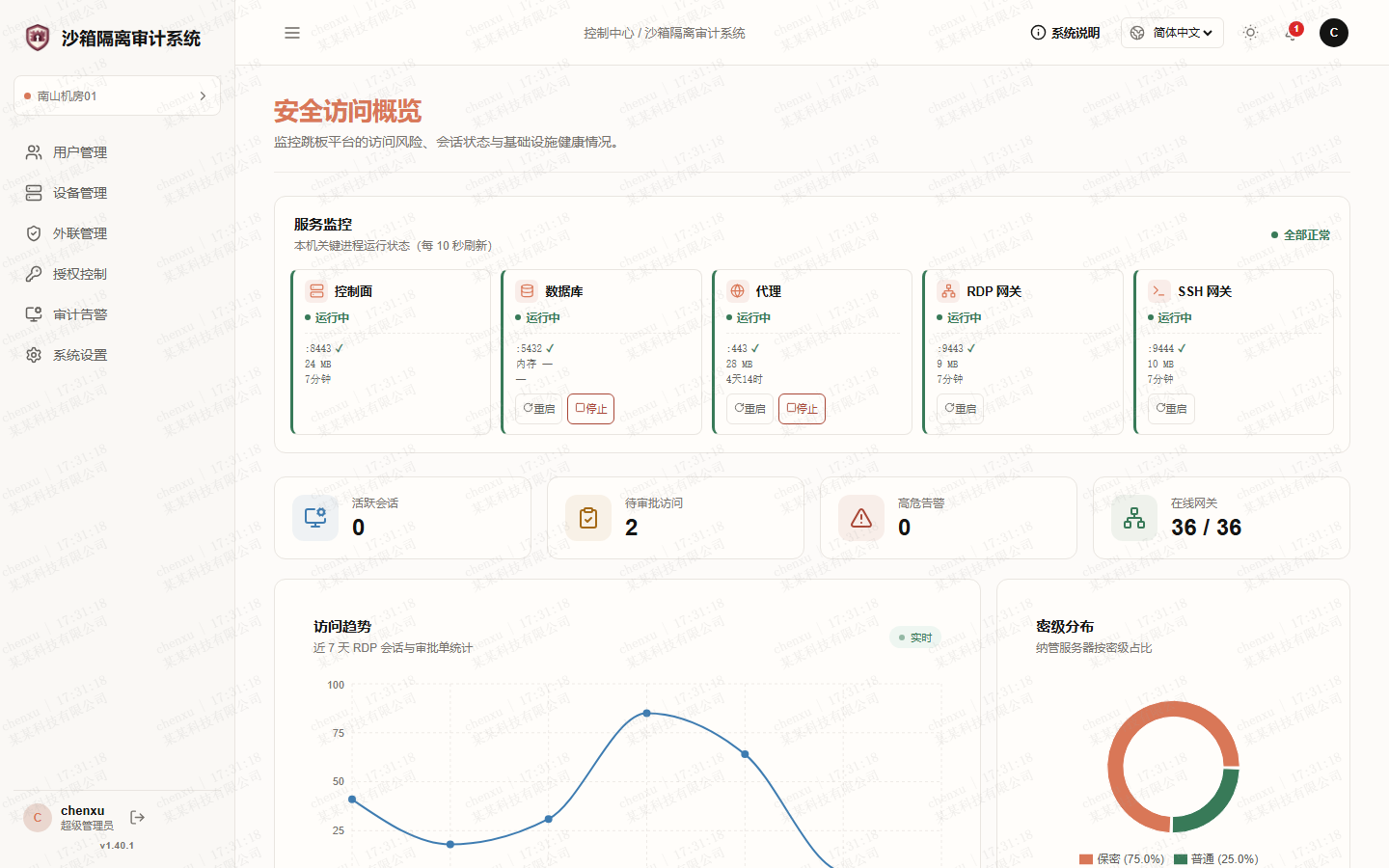Image resolution: width=1389 pixels, height=868 pixels.
Task: Click the v1.40.1 version label
Action: click(x=117, y=846)
